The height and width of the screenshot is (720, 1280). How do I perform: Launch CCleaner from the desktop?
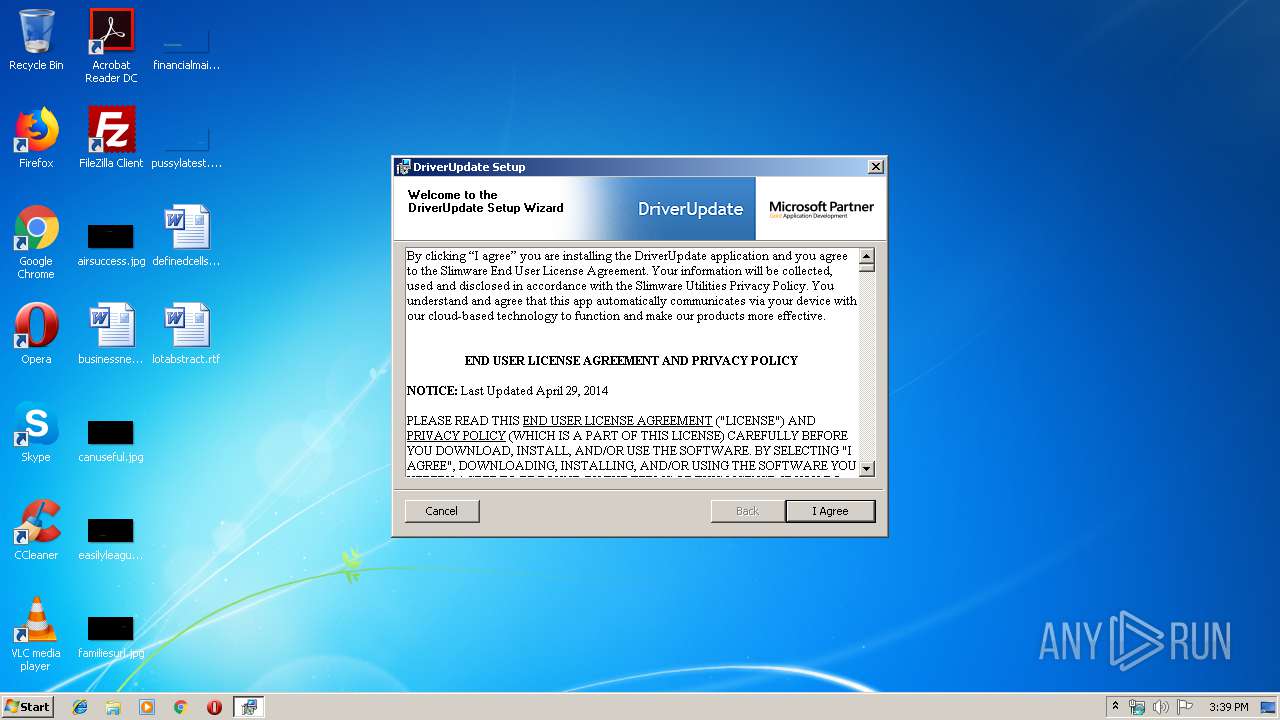[36, 530]
